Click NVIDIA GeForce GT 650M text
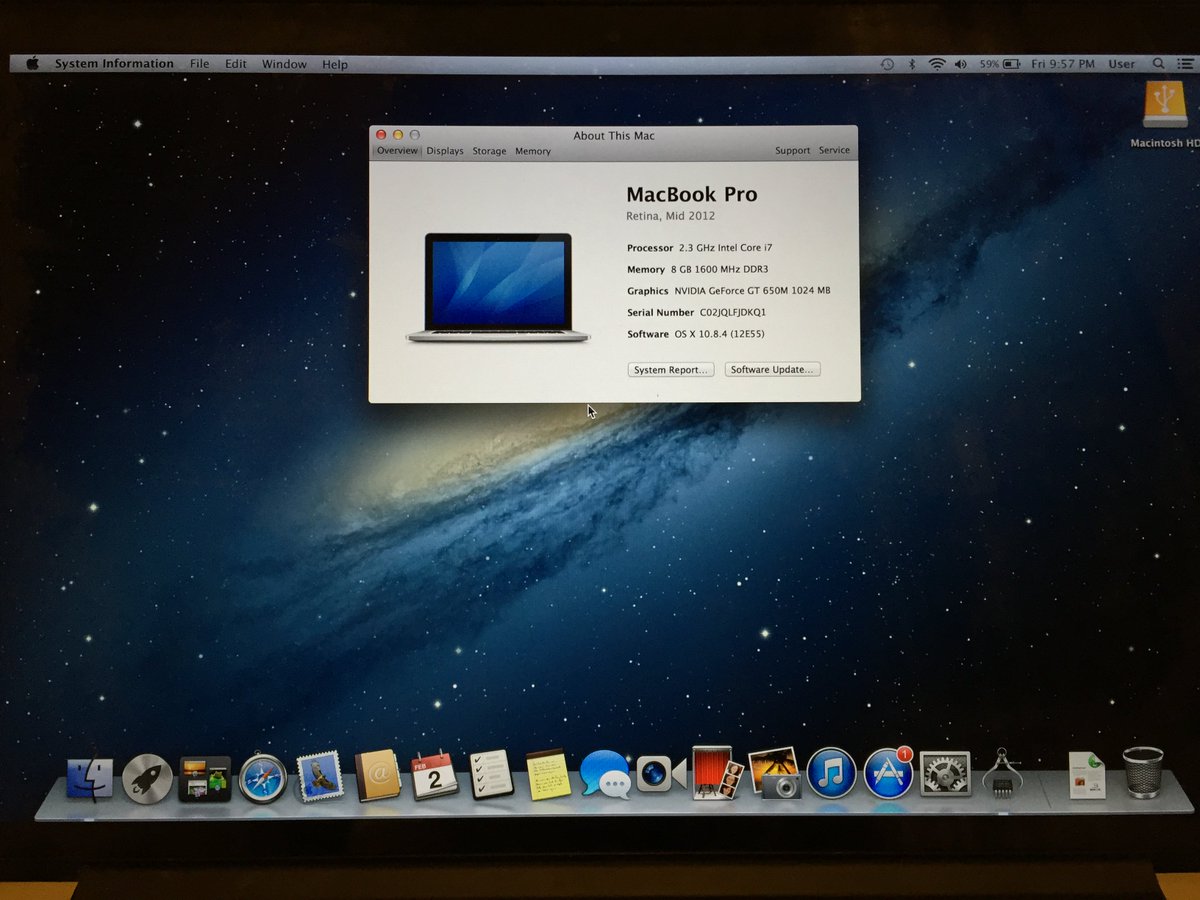Screen dimensions: 1200x900 point(752,291)
